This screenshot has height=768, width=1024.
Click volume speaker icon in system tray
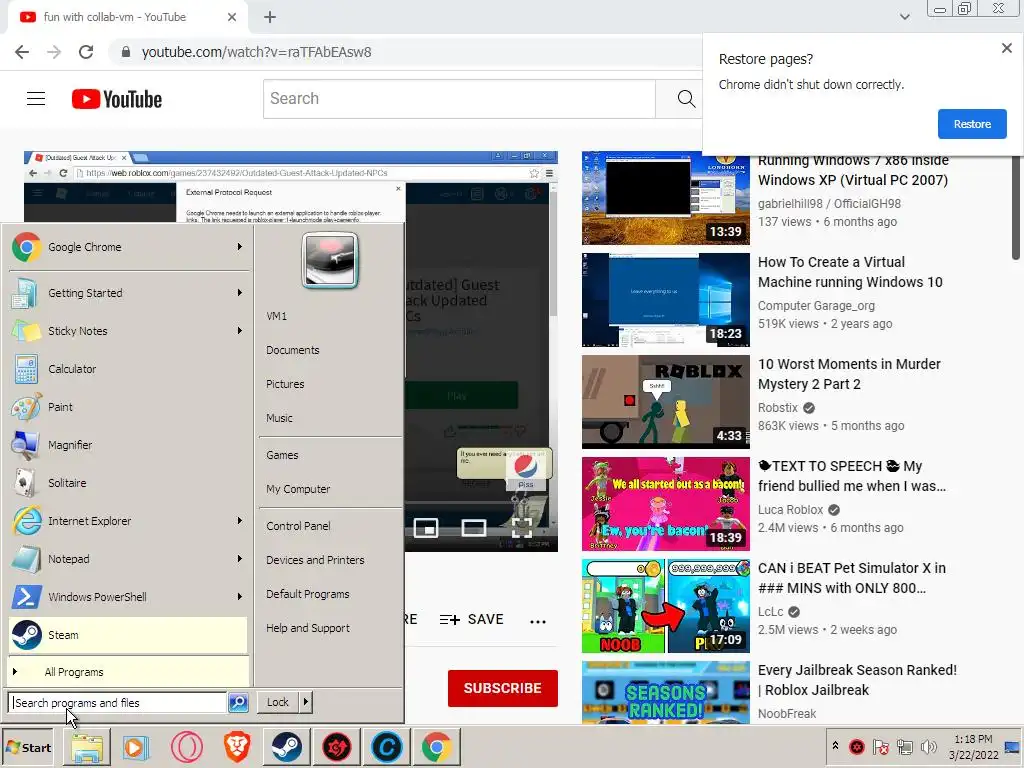(x=928, y=746)
